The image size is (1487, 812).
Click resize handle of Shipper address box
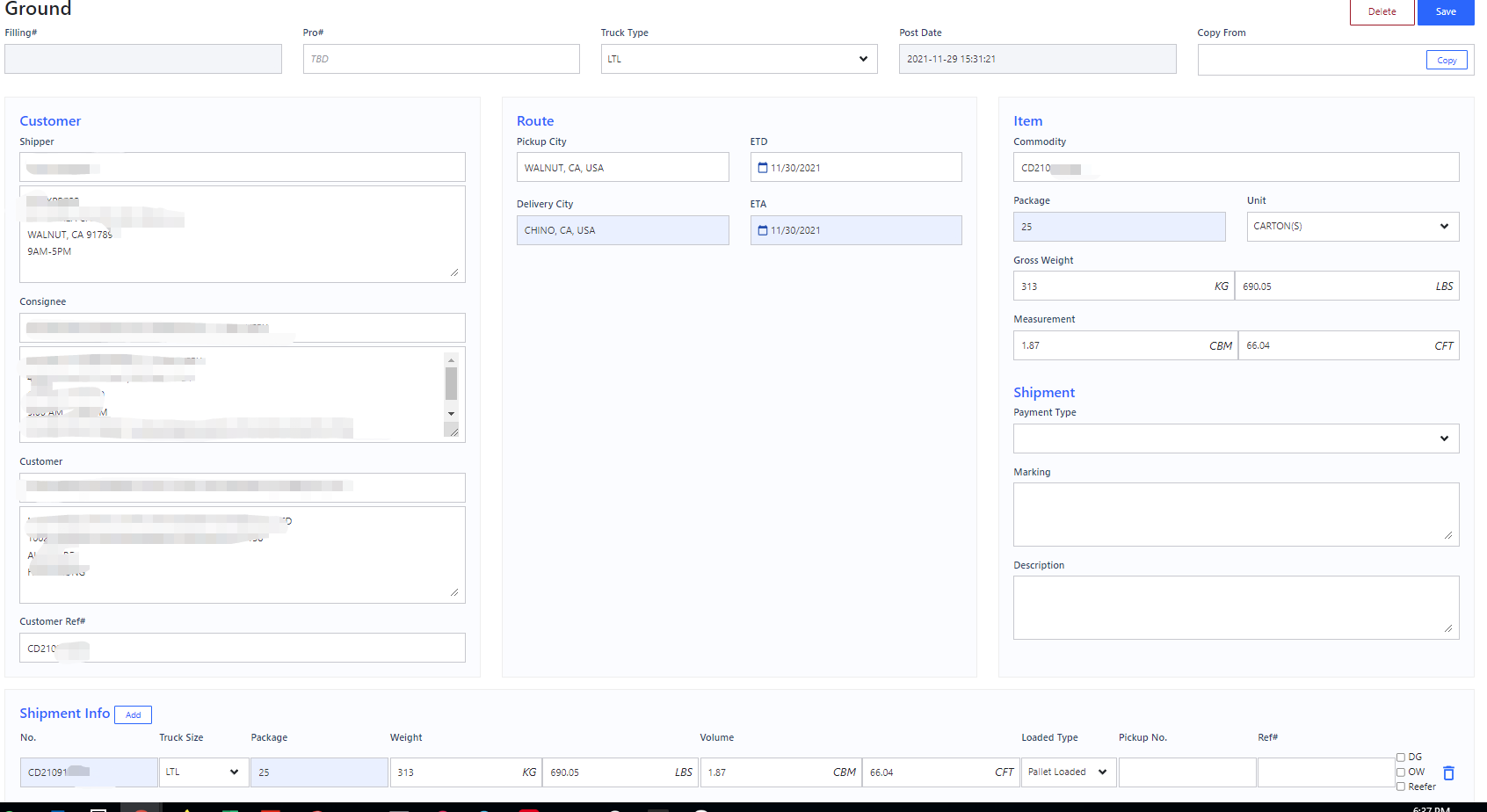[x=453, y=272]
